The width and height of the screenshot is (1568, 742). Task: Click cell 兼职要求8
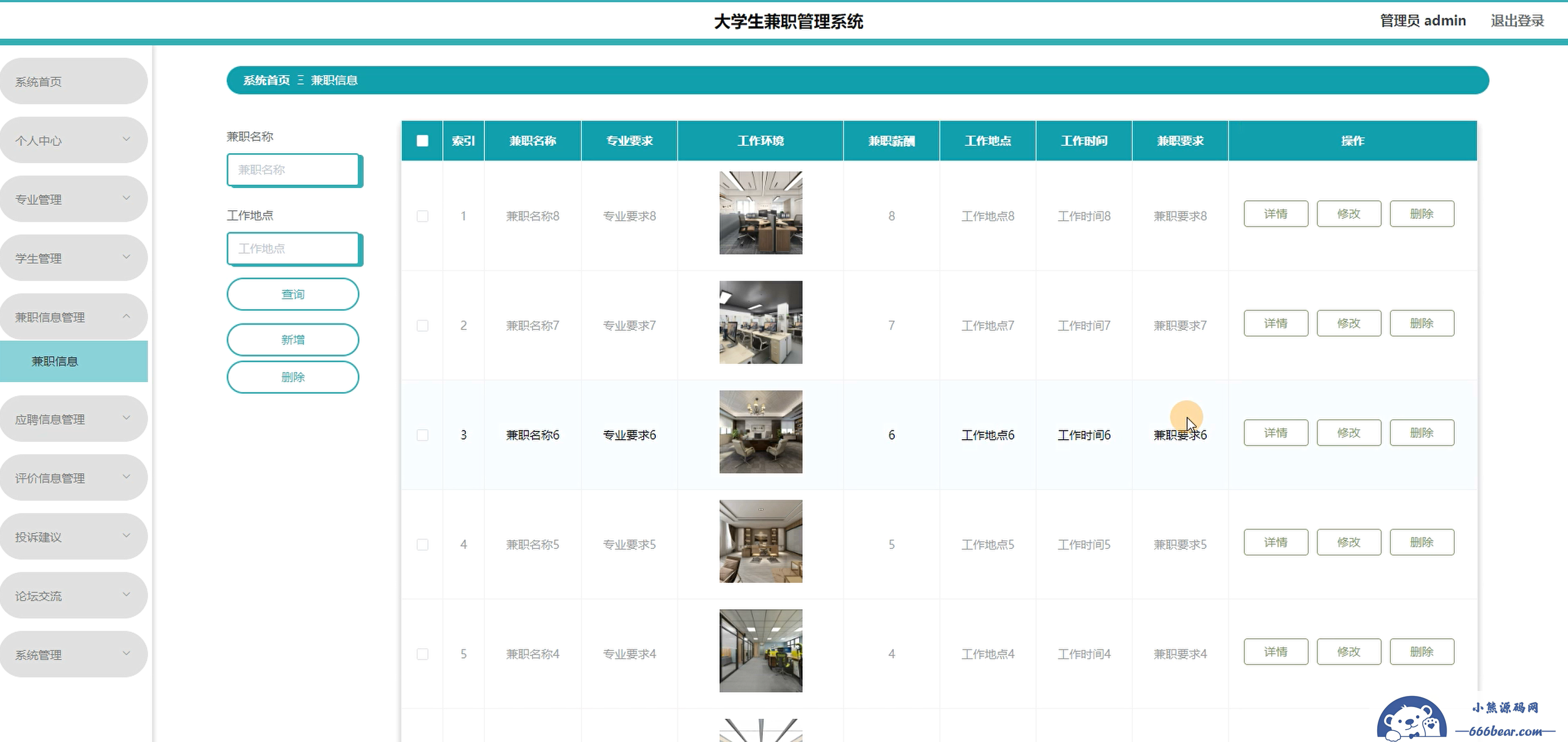tap(1180, 216)
